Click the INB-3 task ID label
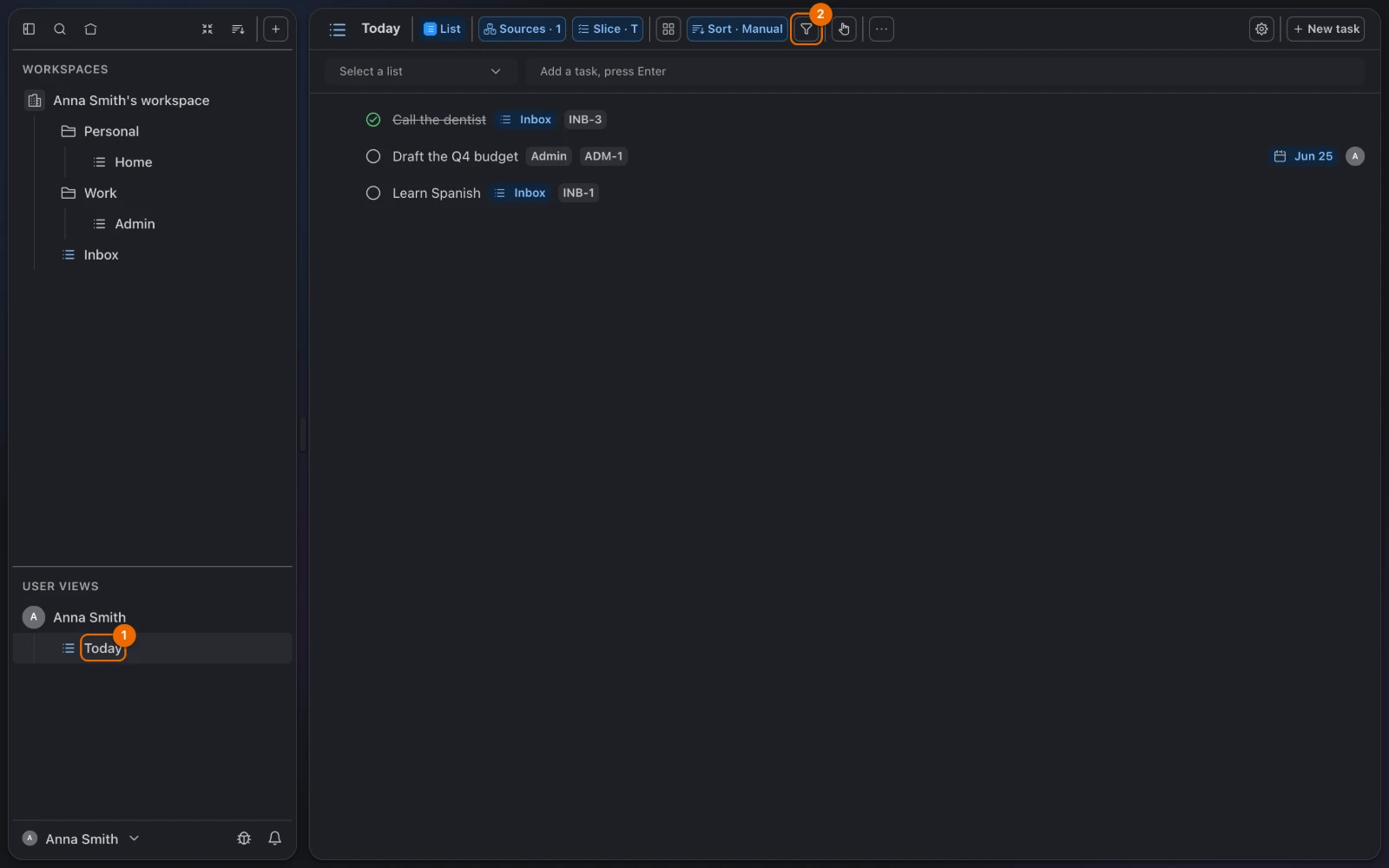The height and width of the screenshot is (868, 1389). click(x=585, y=120)
